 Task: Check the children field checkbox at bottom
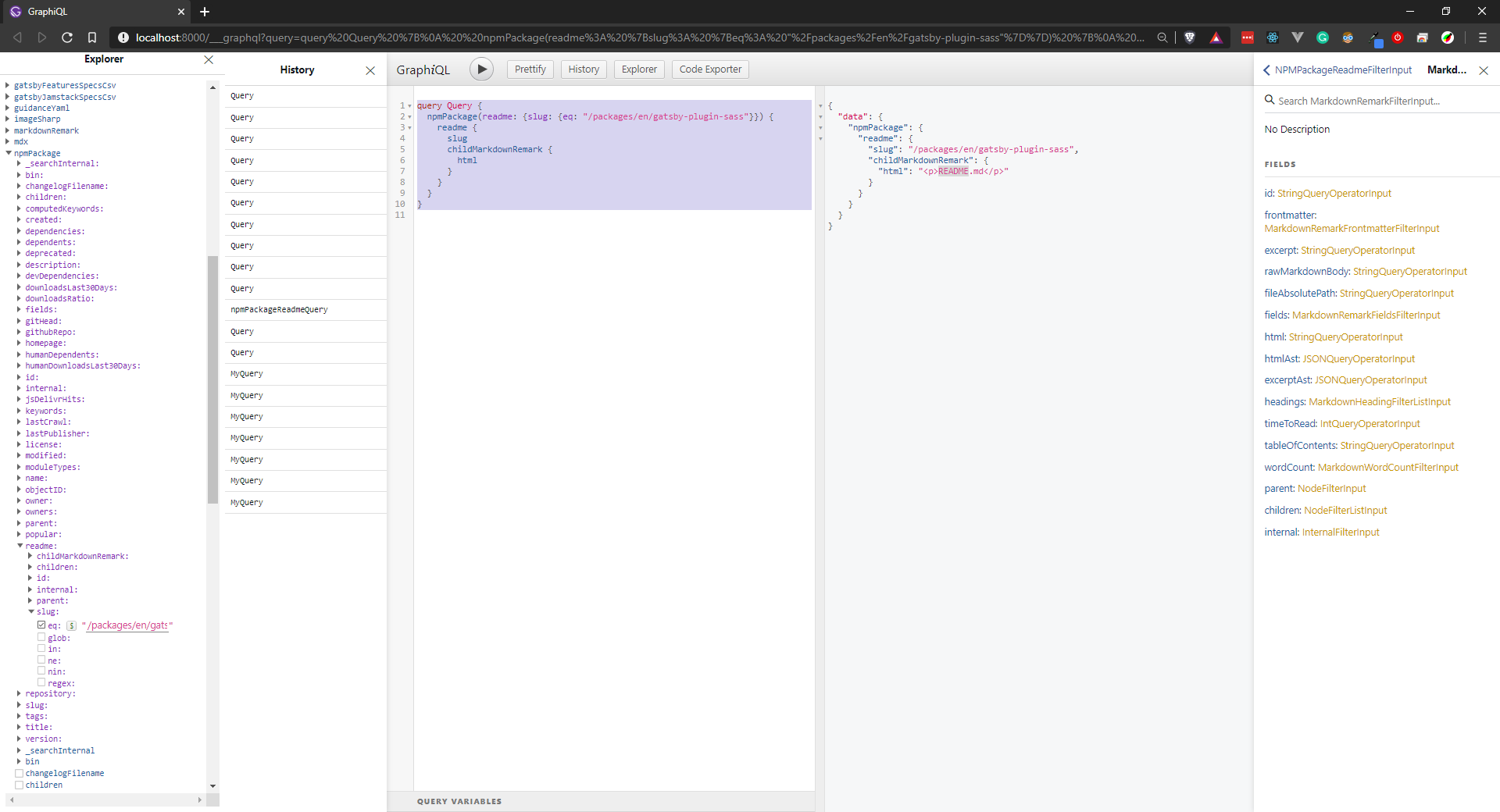[x=20, y=785]
